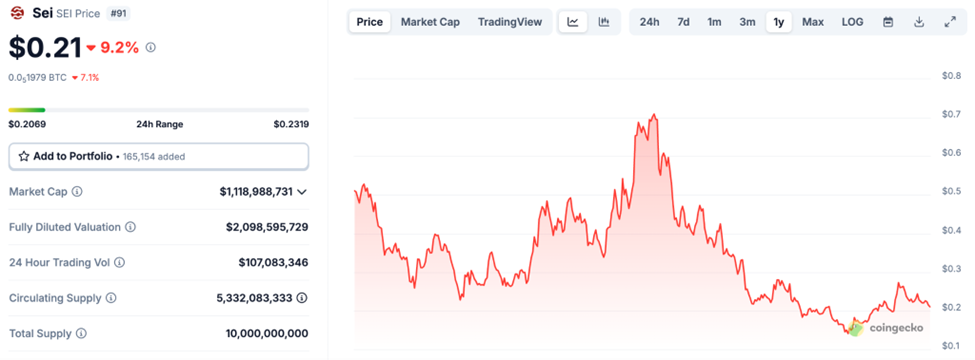Switch to candlestick chart icon
The image size is (975, 360).
[x=604, y=22]
